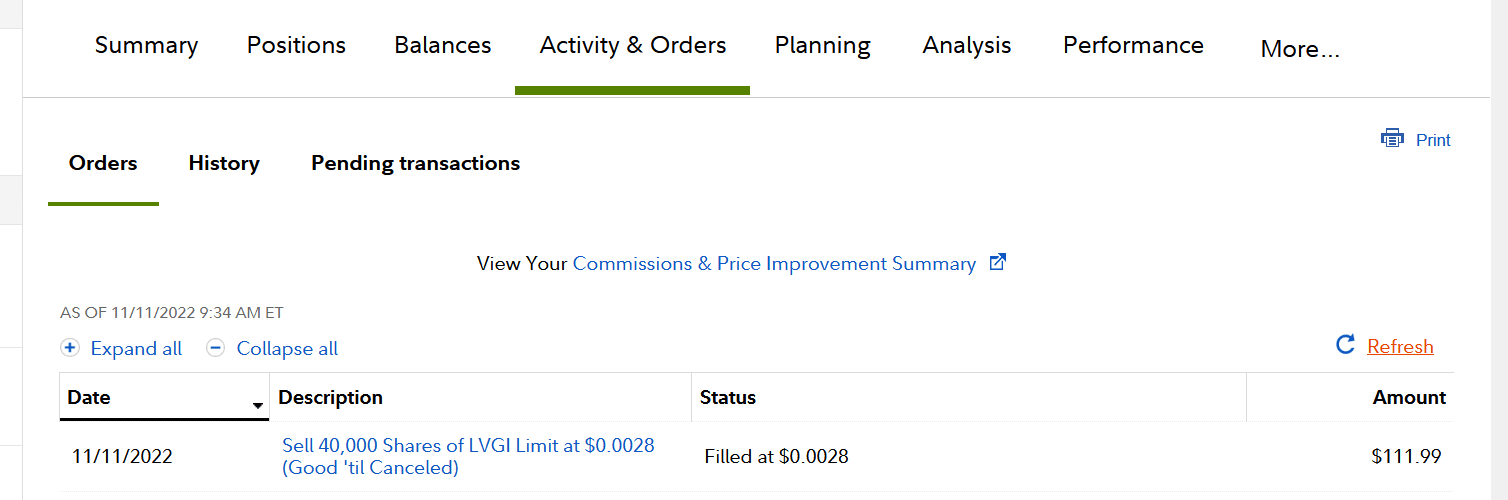Collapse all orders via Collapse all link
This screenshot has height=500, width=1508.
click(x=287, y=349)
